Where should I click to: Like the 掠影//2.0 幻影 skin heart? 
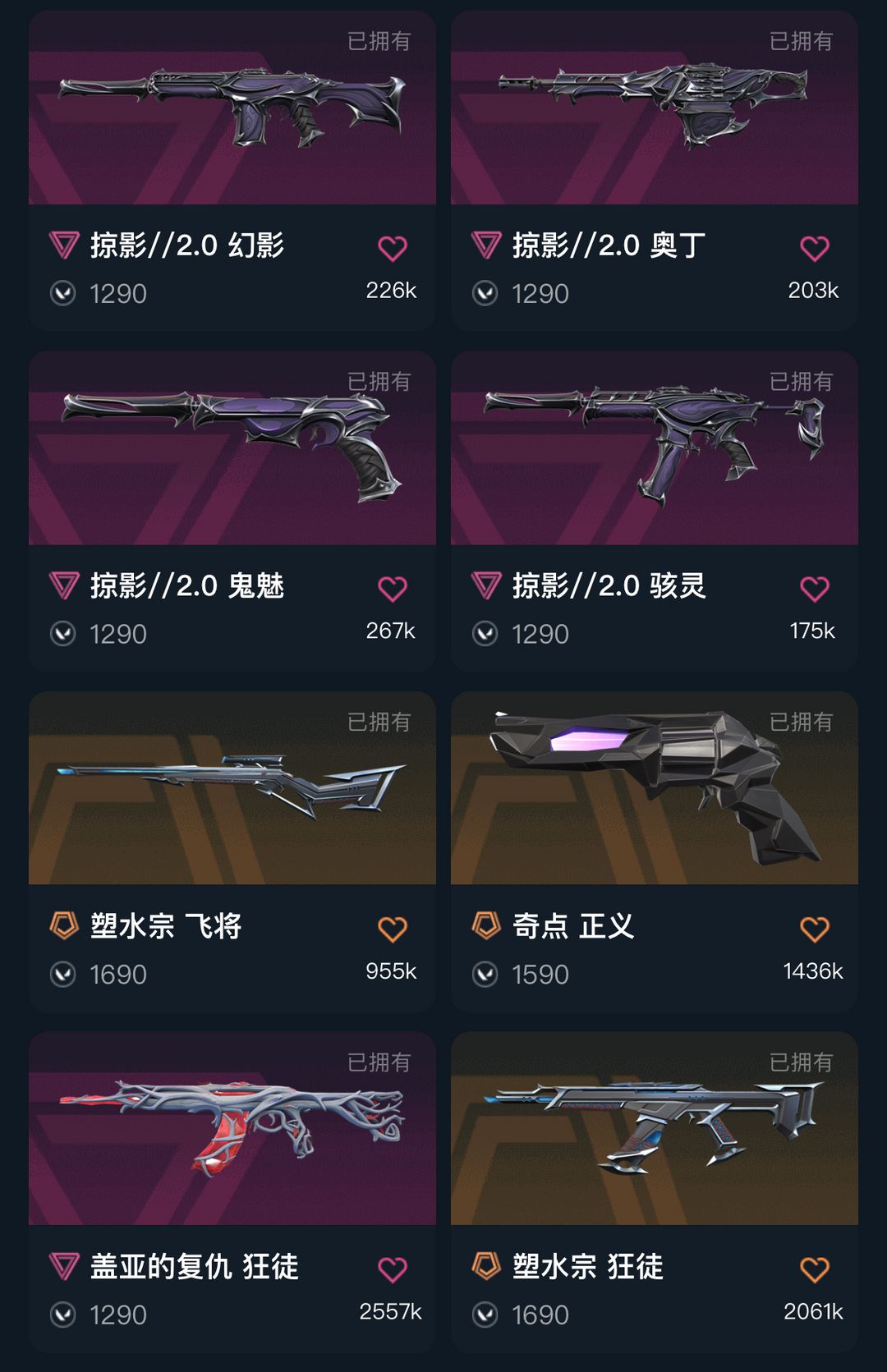point(393,248)
